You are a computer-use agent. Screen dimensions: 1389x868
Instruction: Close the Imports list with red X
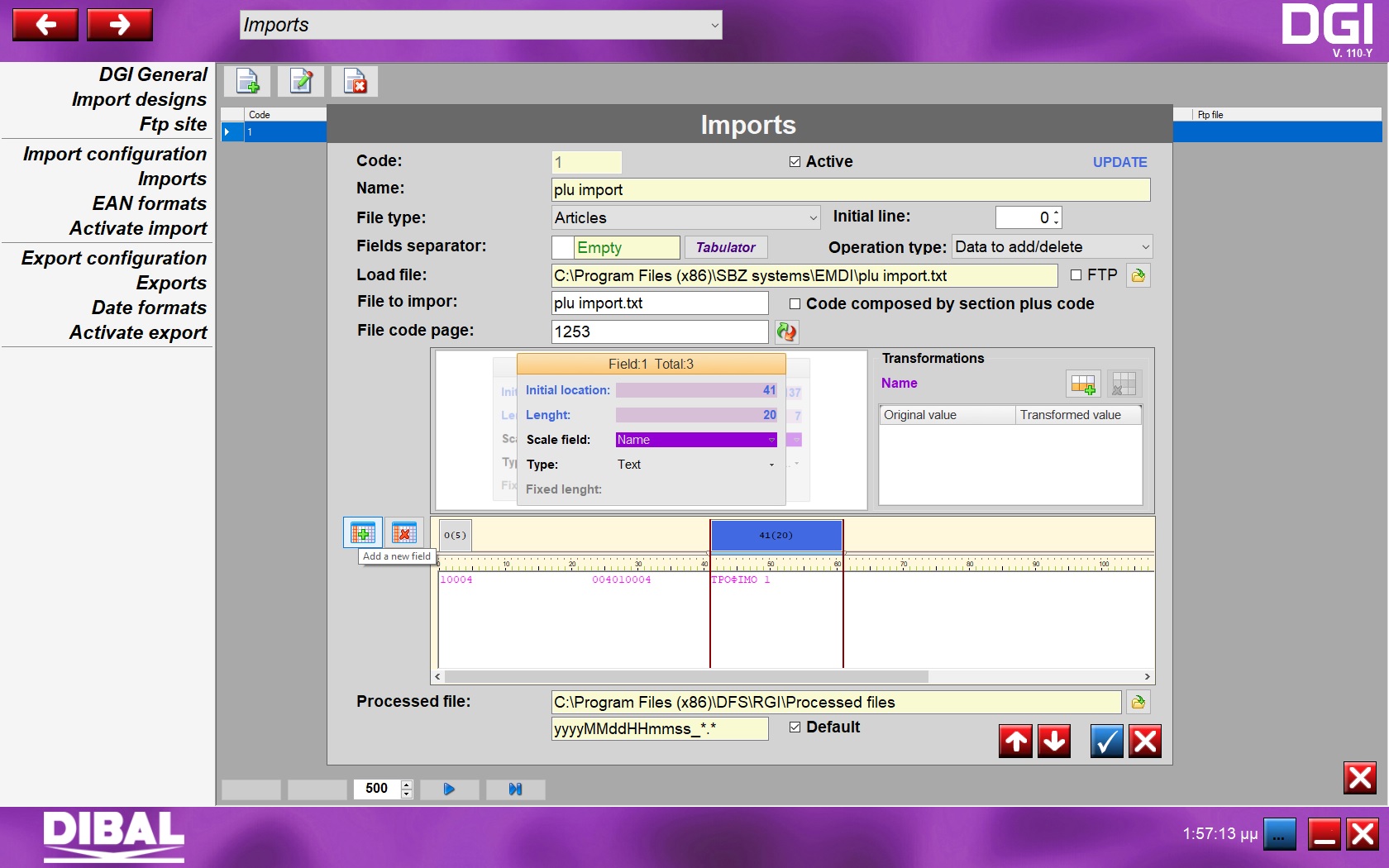[x=1360, y=778]
